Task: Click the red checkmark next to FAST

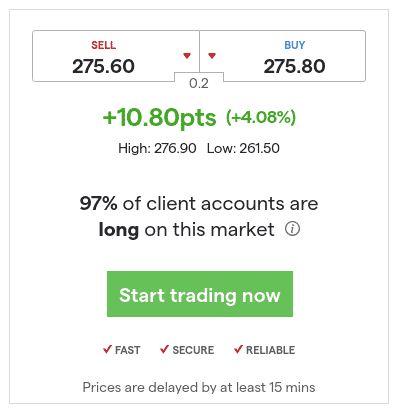Action: [x=107, y=349]
